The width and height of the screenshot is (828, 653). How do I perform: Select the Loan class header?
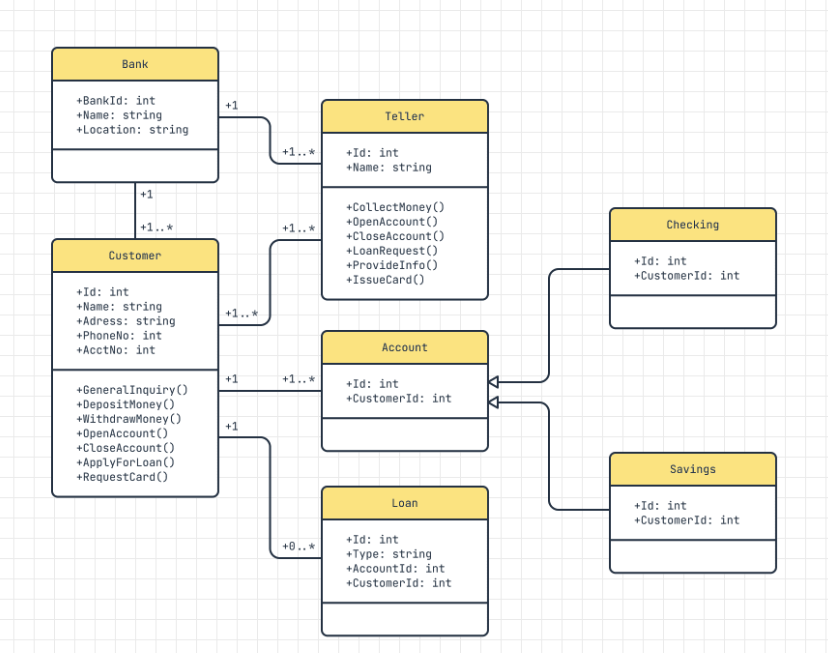point(404,503)
